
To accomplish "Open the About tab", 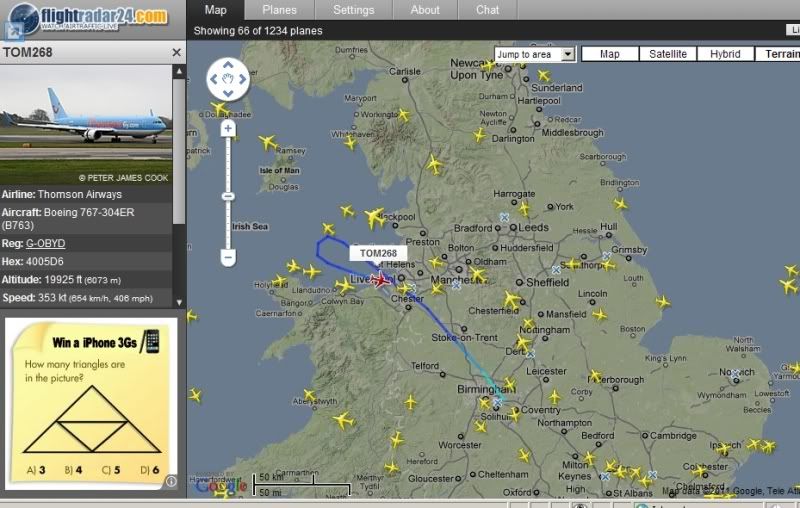I will [x=425, y=10].
